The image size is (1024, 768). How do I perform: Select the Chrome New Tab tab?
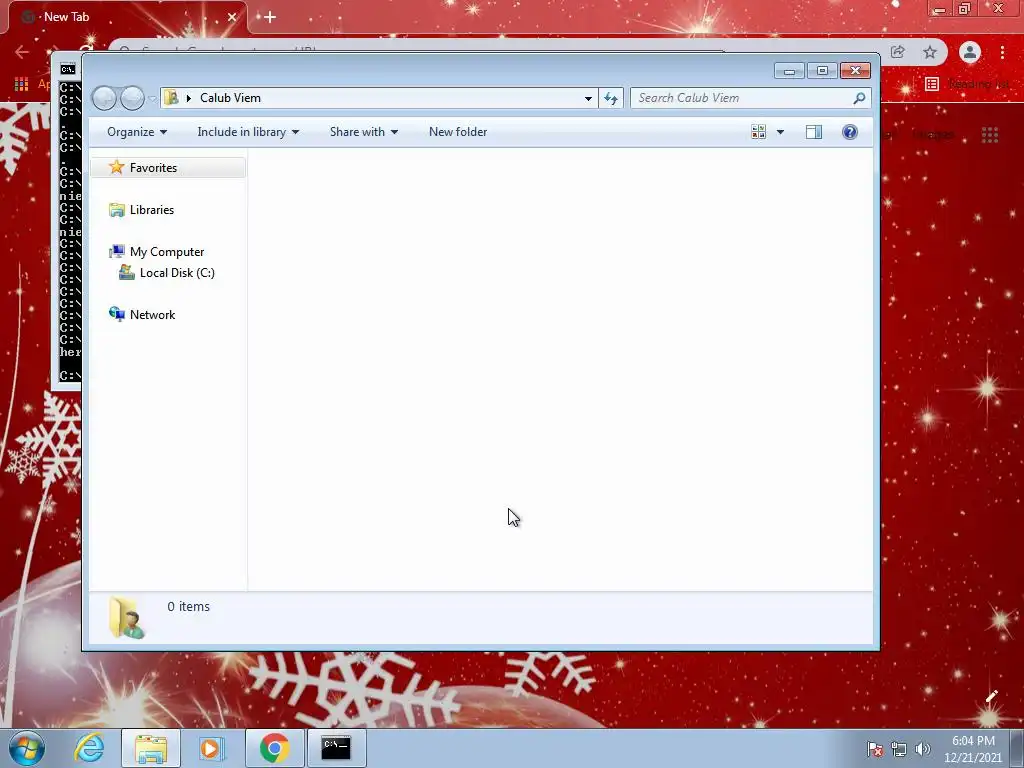pyautogui.click(x=127, y=17)
